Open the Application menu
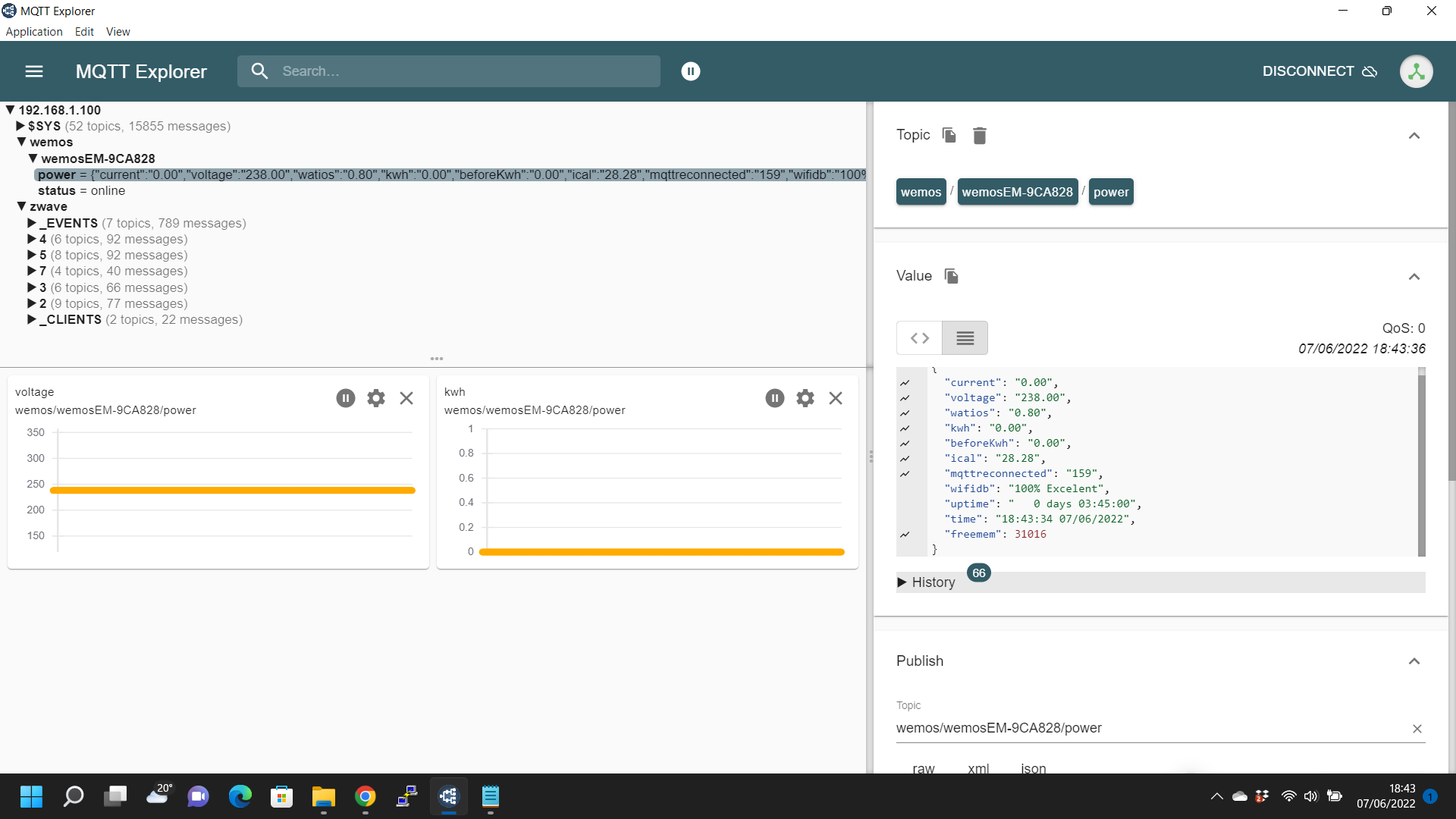 tap(33, 31)
